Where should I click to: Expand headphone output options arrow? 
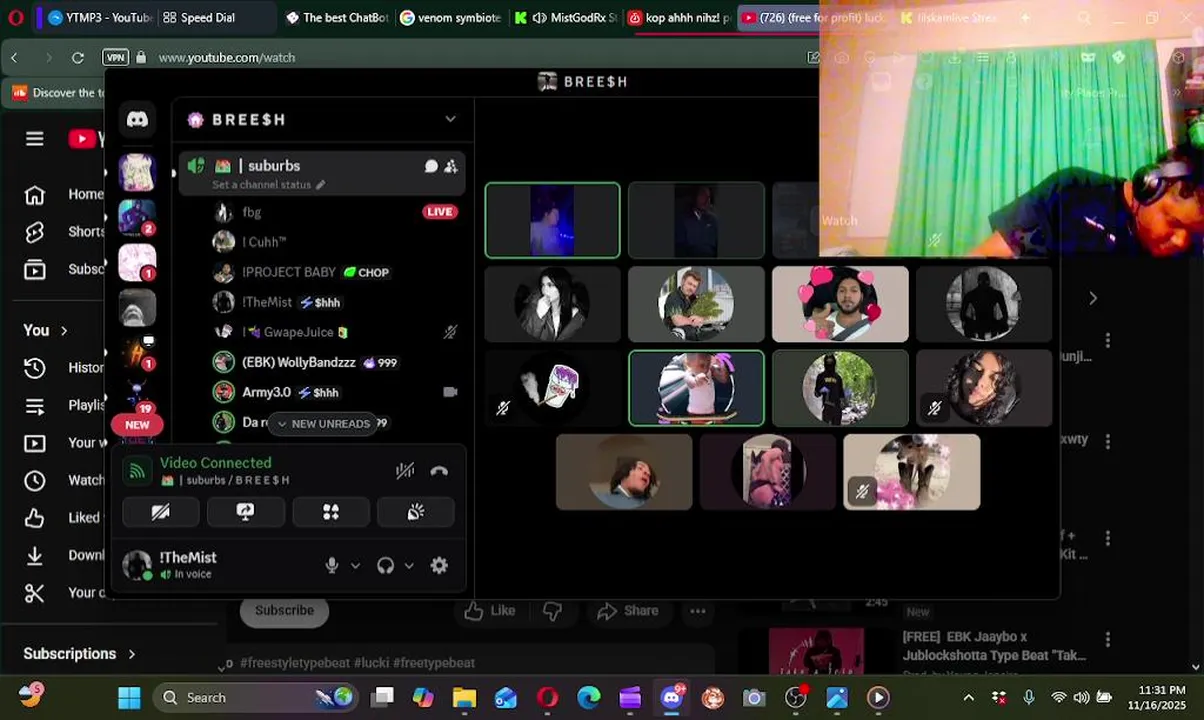[x=409, y=566]
